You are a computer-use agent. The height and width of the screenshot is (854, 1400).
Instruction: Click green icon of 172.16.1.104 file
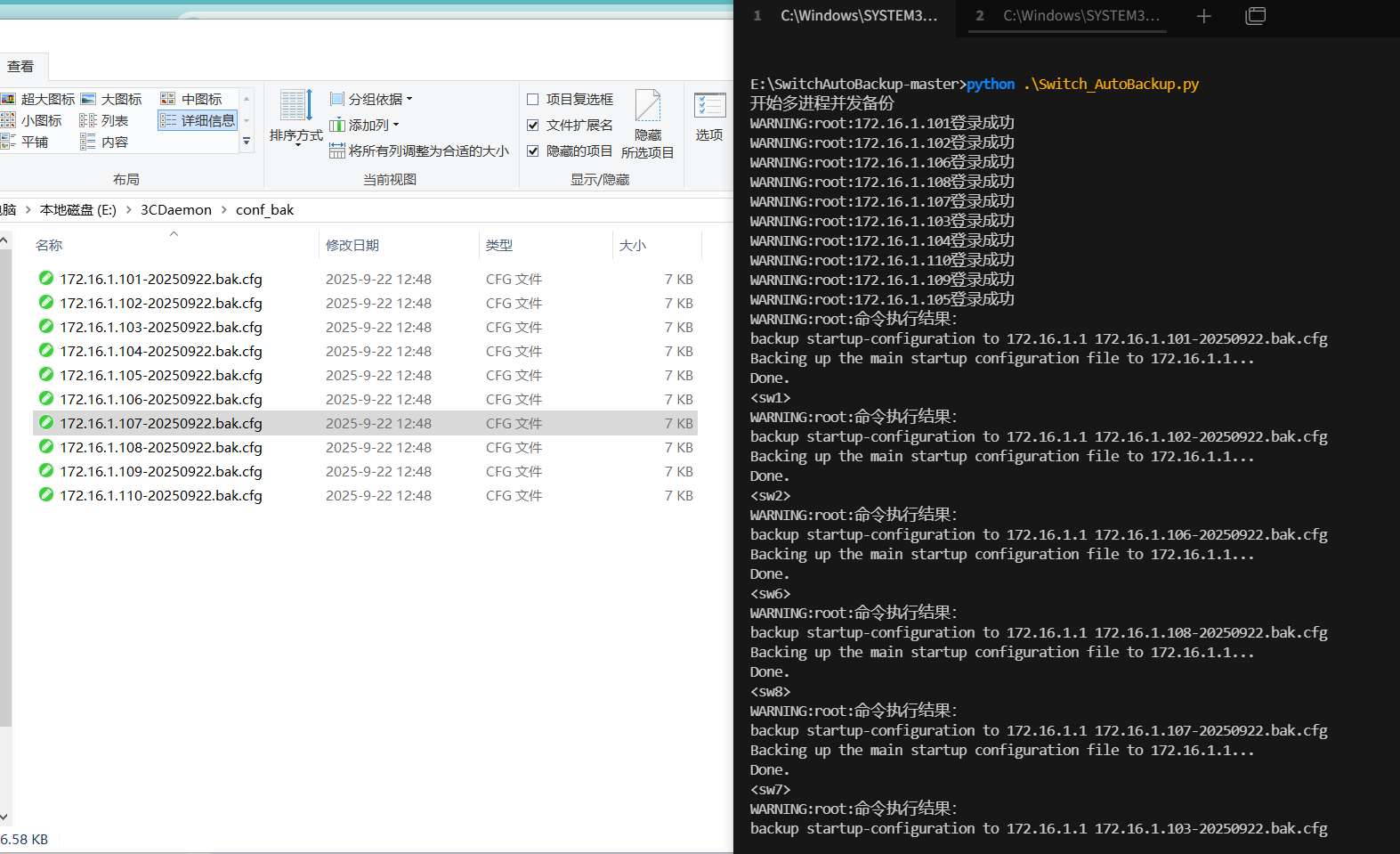(46, 350)
